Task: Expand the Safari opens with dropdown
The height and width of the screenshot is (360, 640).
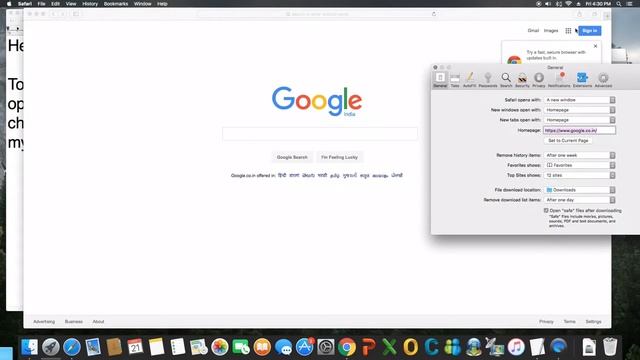Action: coord(580,100)
